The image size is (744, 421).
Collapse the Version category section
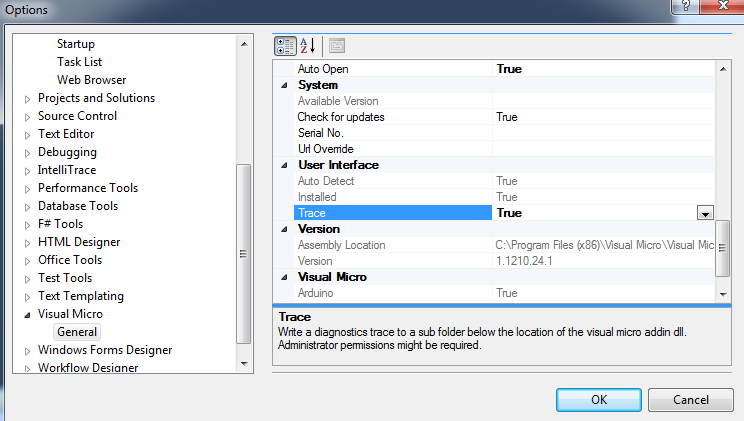tap(284, 229)
